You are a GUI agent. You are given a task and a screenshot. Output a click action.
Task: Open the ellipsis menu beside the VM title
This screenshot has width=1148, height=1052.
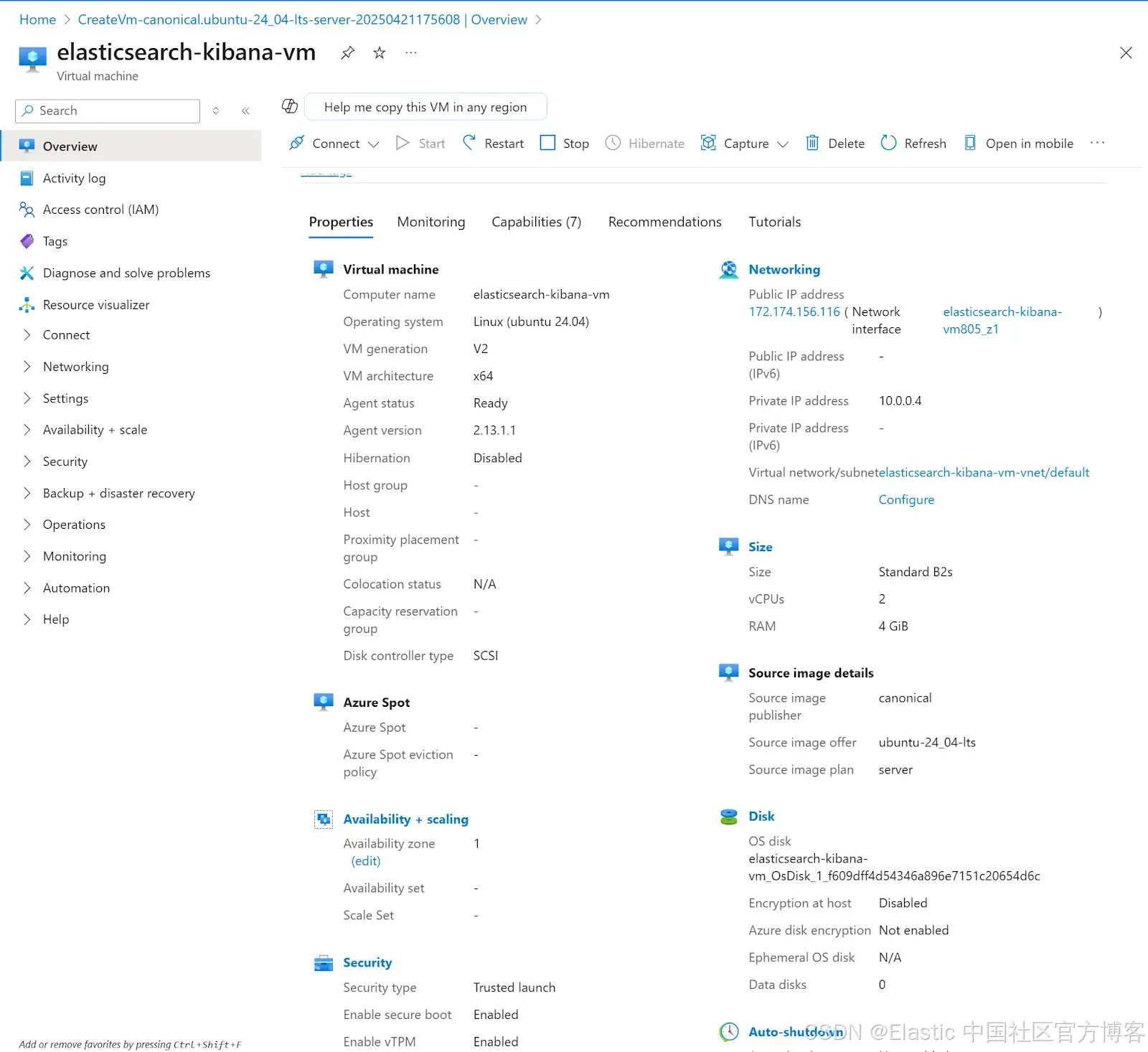(x=411, y=52)
